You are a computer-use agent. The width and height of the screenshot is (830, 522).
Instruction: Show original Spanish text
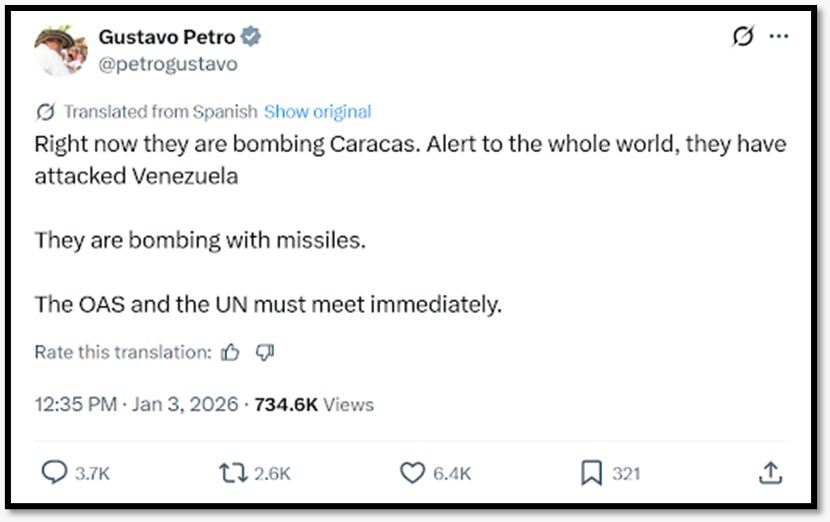(317, 111)
